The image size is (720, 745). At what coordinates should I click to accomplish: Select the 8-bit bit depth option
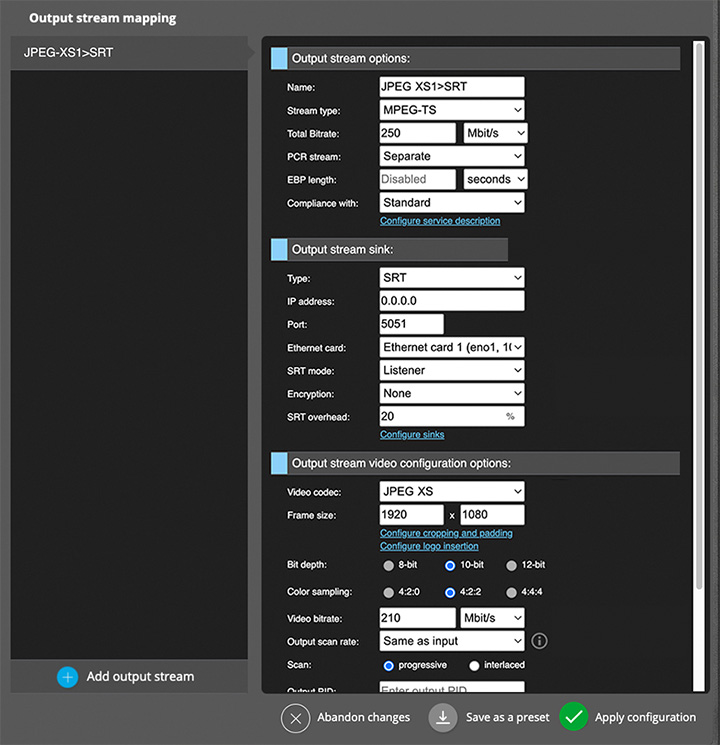click(x=389, y=565)
